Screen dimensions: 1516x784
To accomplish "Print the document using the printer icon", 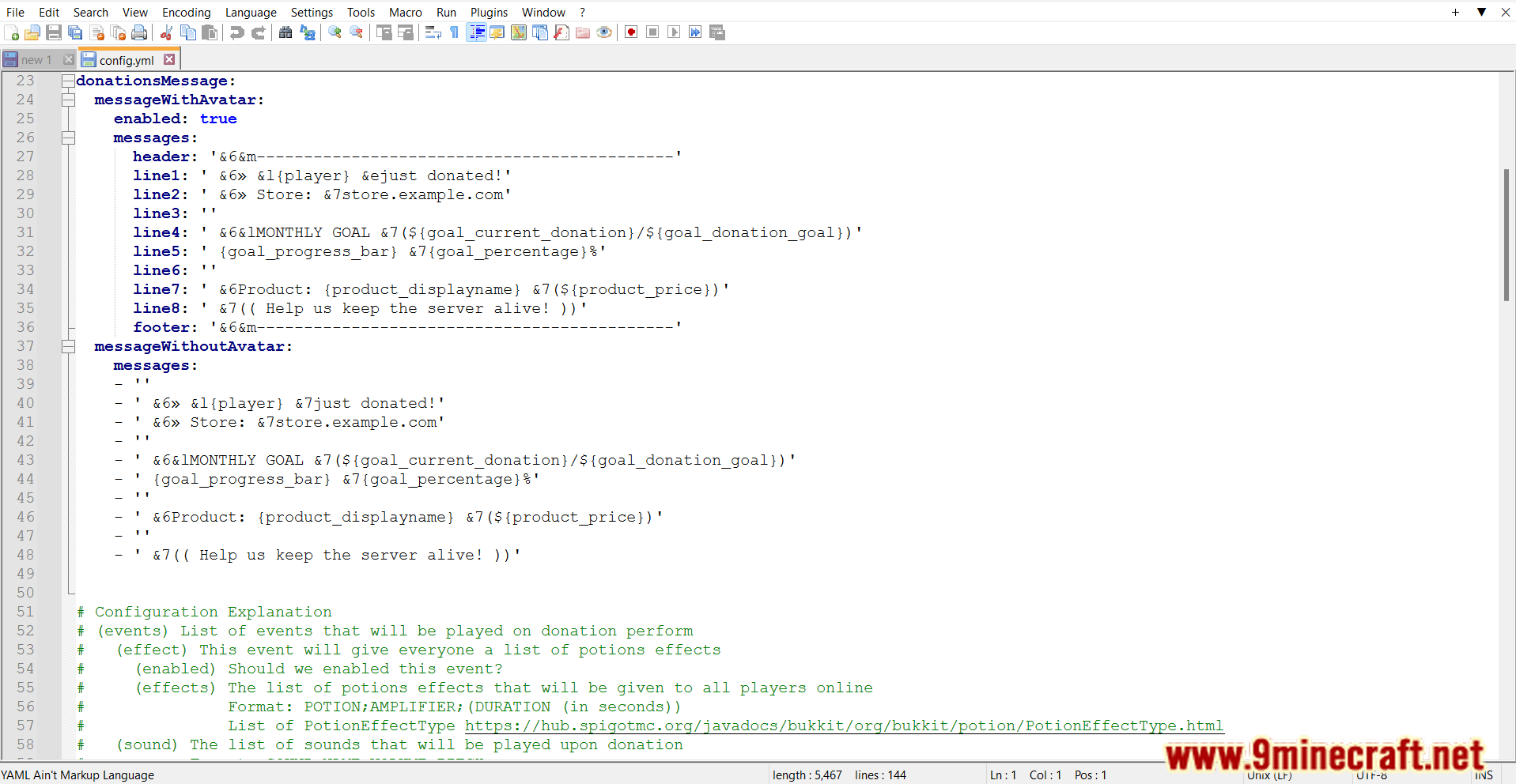I will coord(140,32).
